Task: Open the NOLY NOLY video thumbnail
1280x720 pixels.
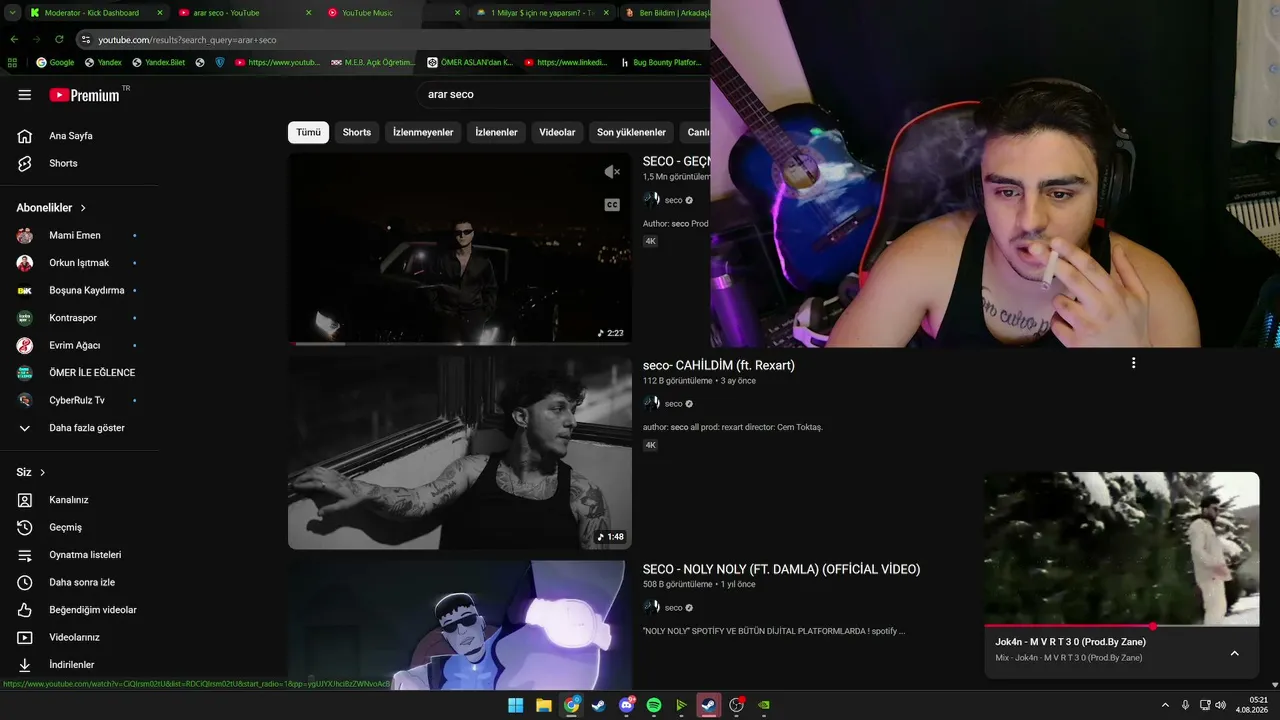Action: tap(460, 625)
